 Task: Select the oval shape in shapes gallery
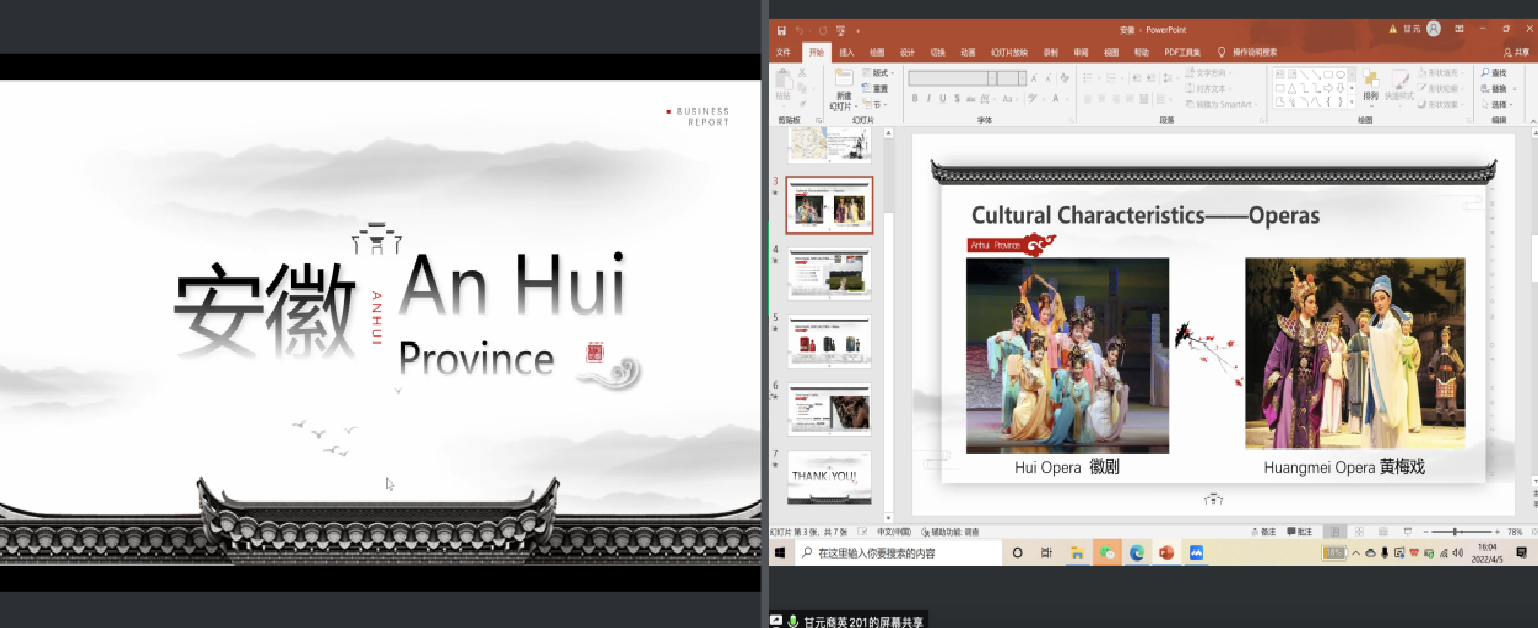coord(1340,75)
